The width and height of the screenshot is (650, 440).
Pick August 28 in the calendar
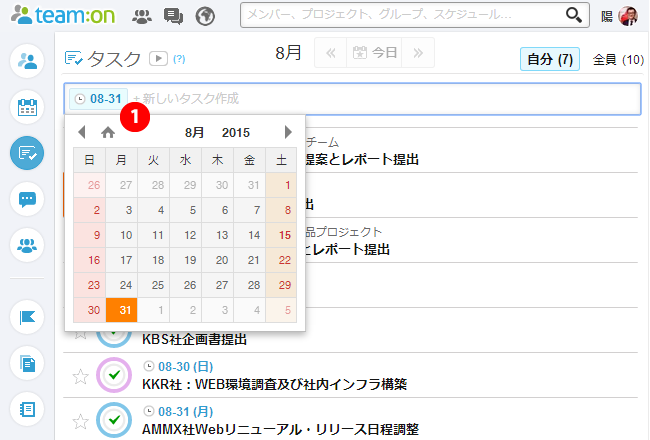(x=249, y=285)
